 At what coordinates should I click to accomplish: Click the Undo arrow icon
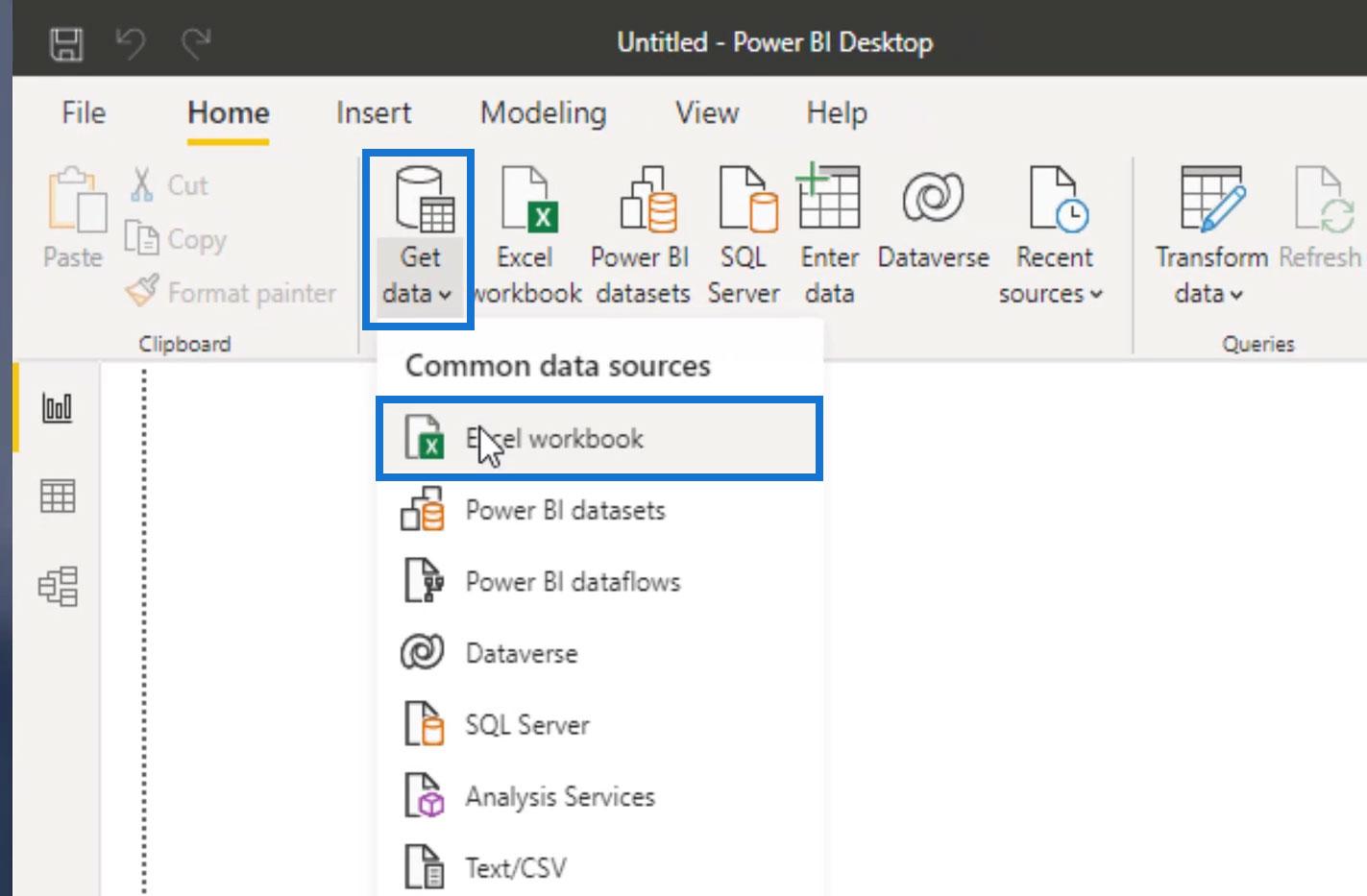pos(130,43)
